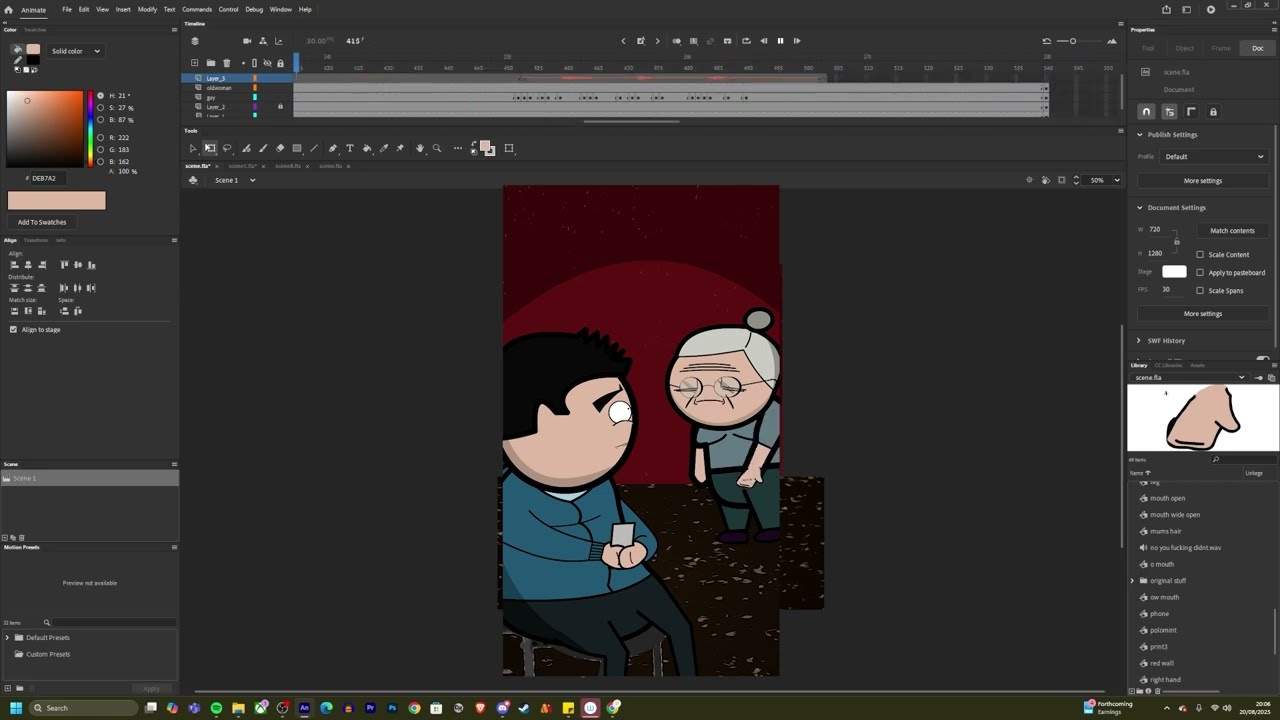This screenshot has height=720, width=1280.
Task: Delete the selected layer
Action: click(226, 63)
